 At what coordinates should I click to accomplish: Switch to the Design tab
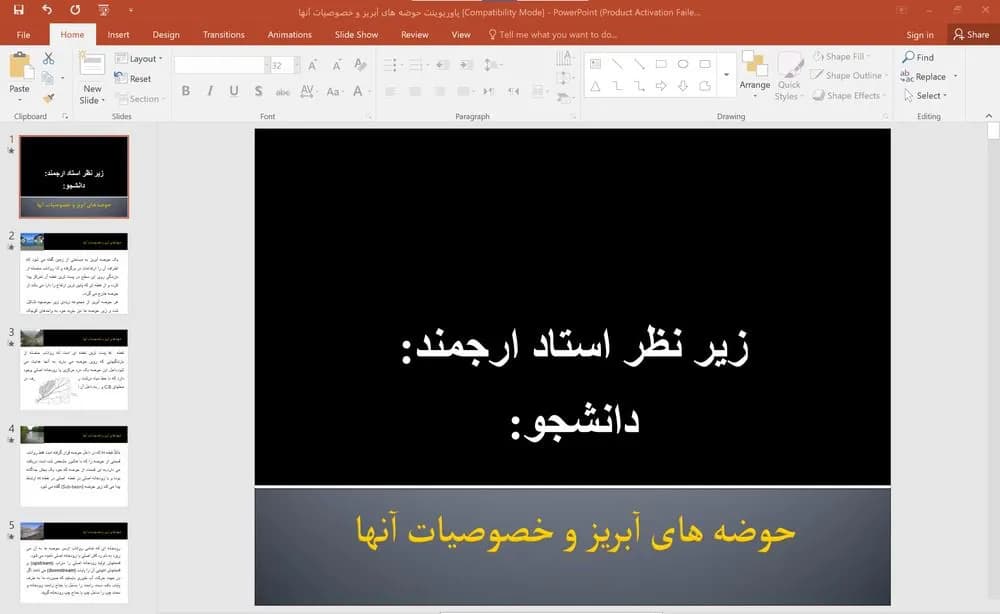[x=166, y=34]
